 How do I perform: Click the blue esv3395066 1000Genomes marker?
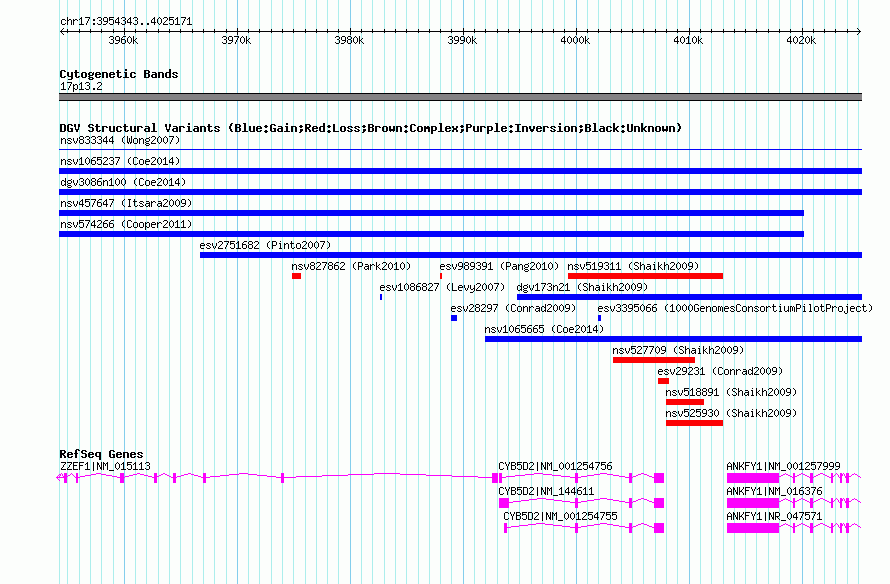pyautogui.click(x=599, y=318)
